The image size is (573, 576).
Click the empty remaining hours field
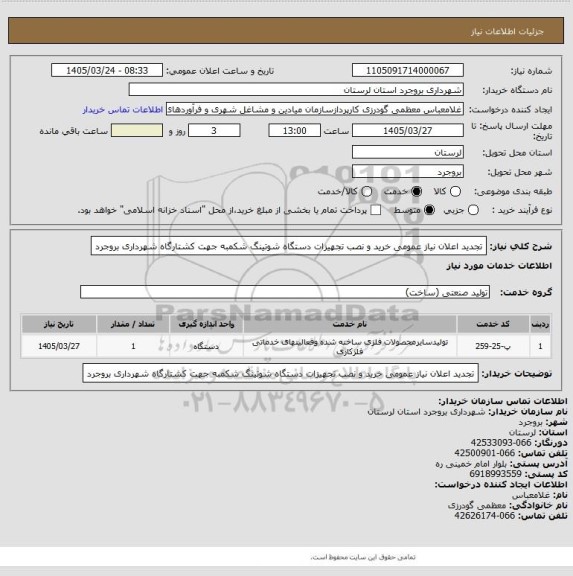pos(137,130)
